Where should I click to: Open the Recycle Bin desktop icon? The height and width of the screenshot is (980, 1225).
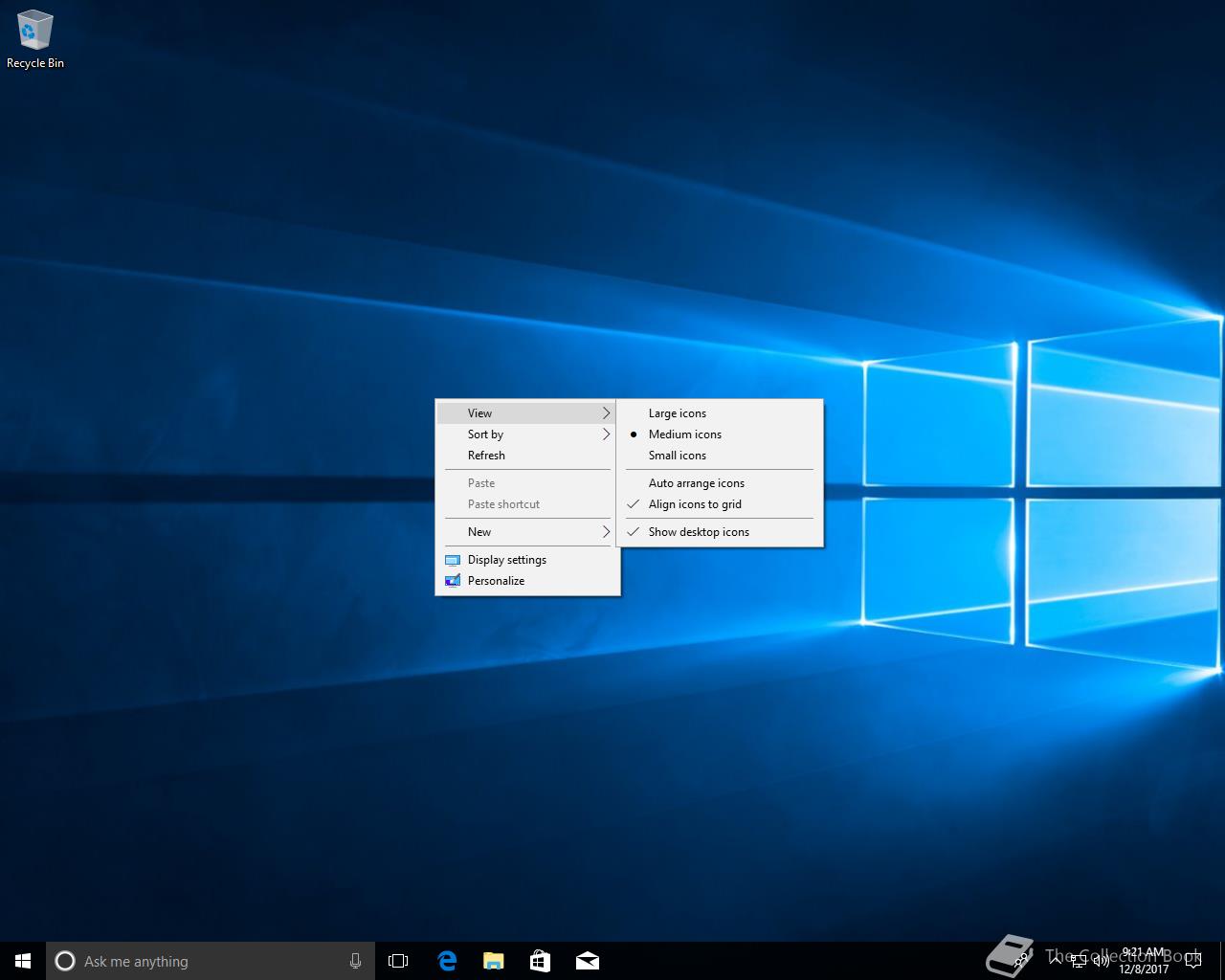(35, 39)
